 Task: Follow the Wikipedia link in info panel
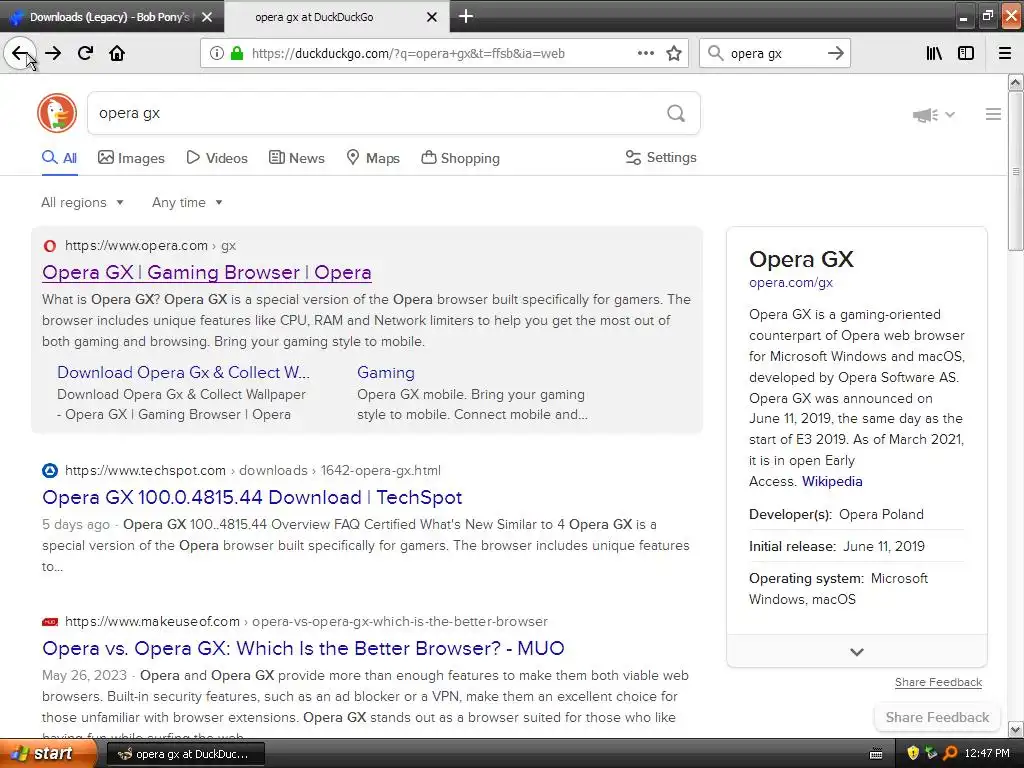pyautogui.click(x=832, y=481)
